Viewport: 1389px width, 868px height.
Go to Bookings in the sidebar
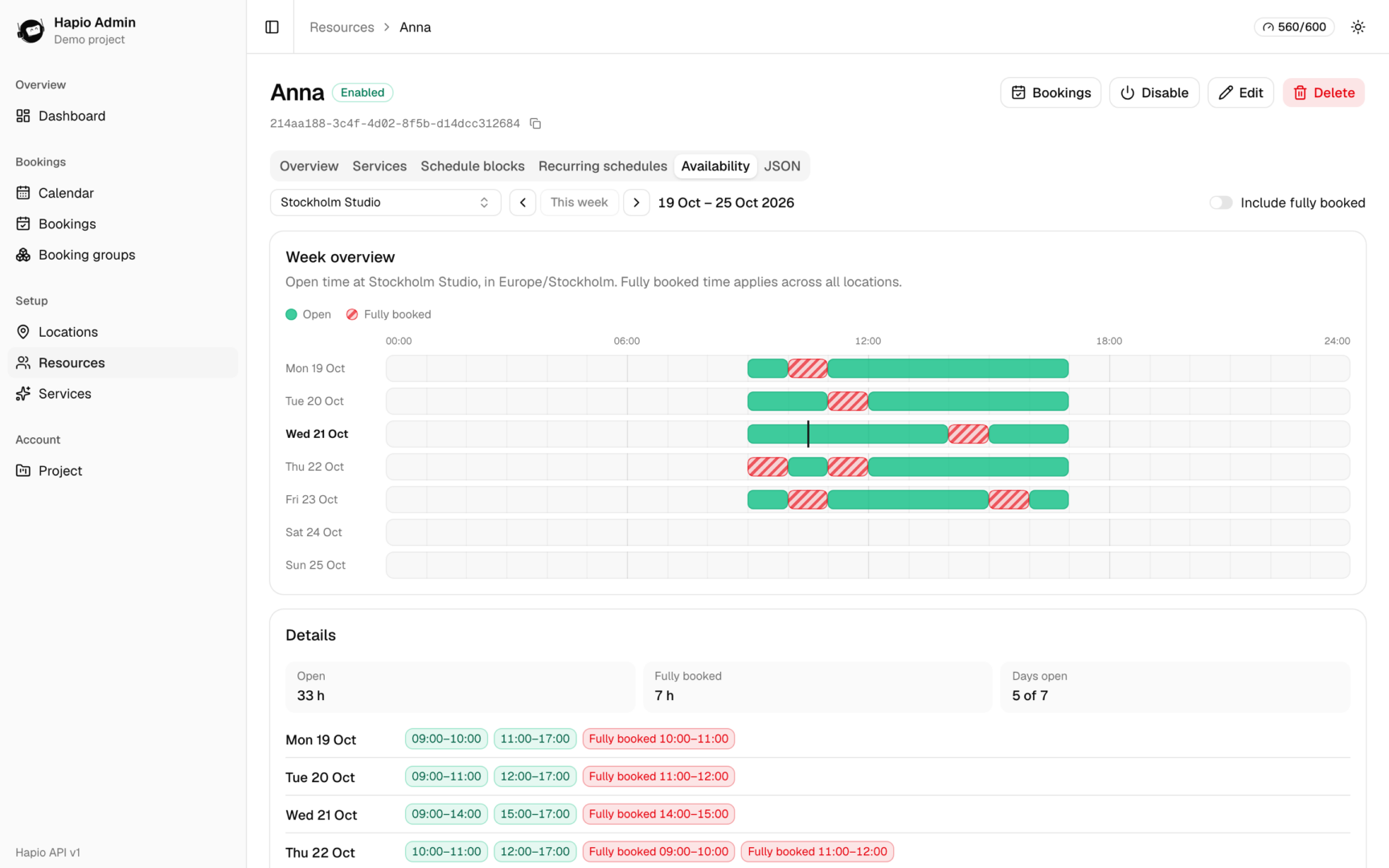pyautogui.click(x=123, y=223)
